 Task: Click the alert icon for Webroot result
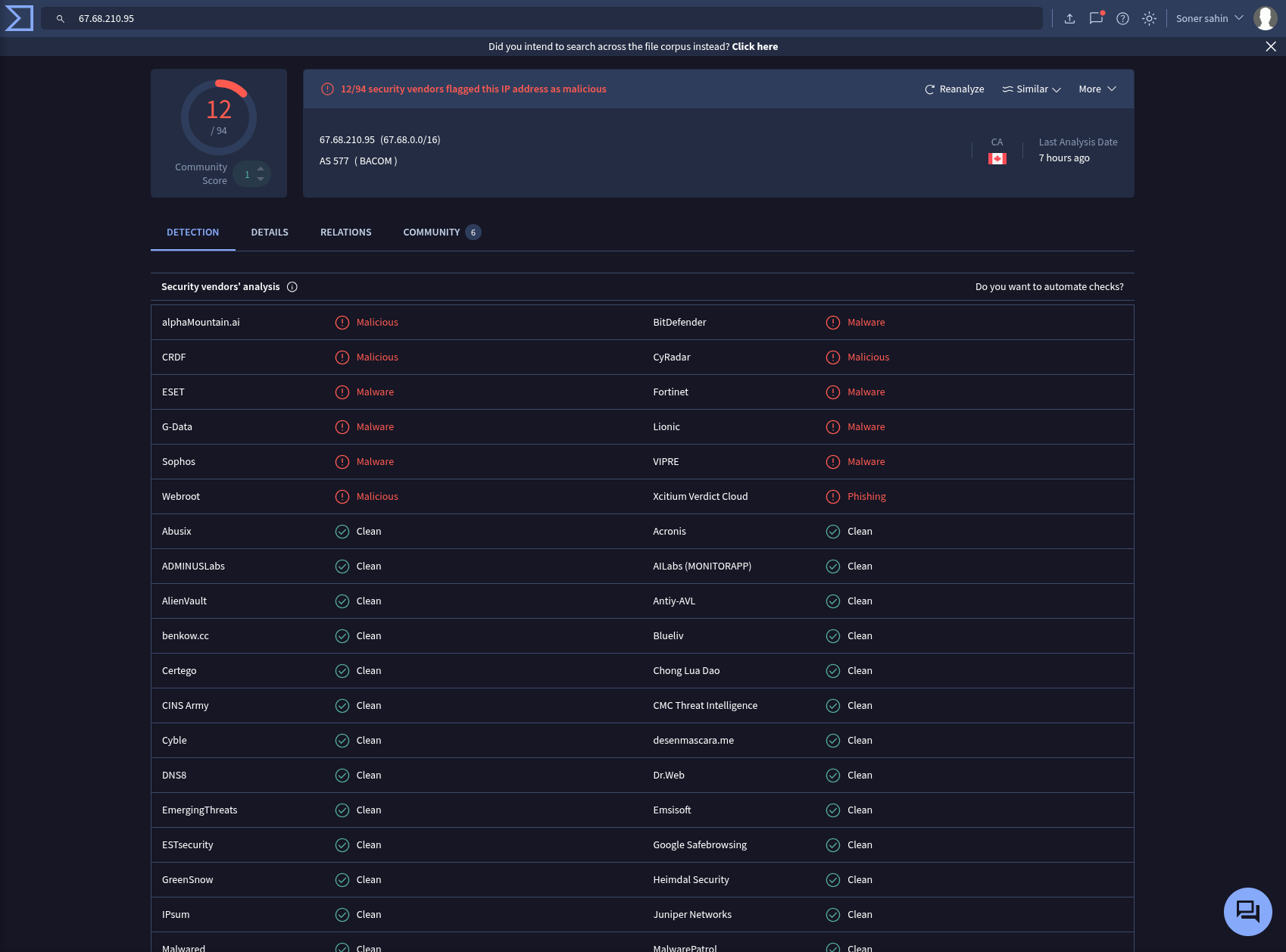(x=342, y=497)
